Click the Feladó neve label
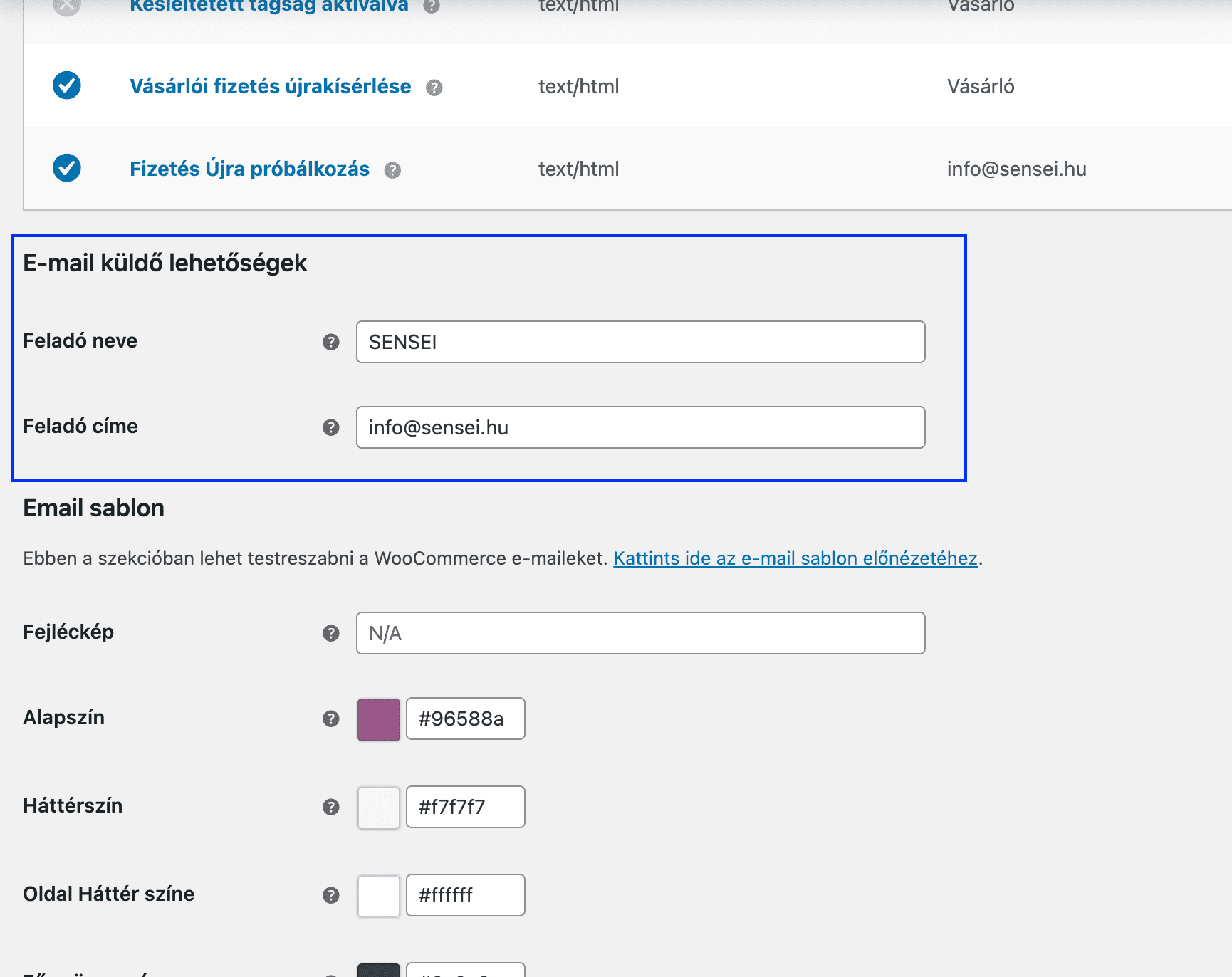The width and height of the screenshot is (1232, 977). click(80, 340)
